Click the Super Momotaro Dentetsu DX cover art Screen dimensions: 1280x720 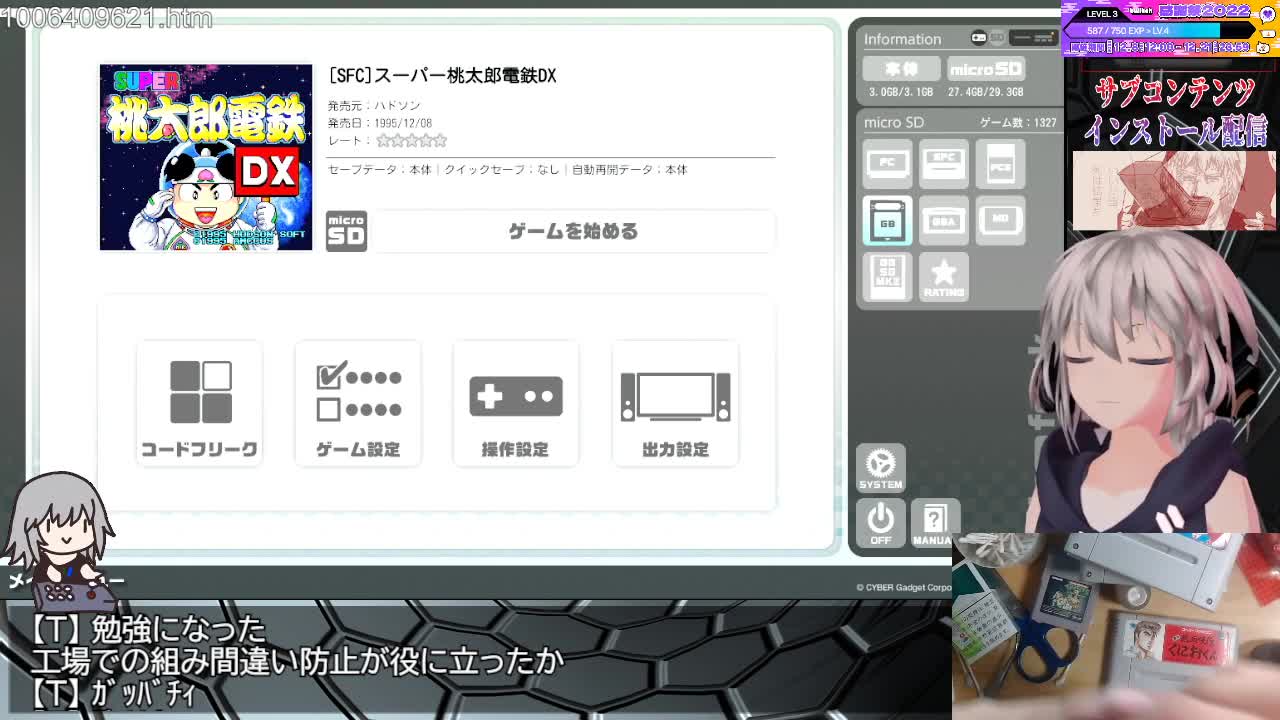click(206, 157)
